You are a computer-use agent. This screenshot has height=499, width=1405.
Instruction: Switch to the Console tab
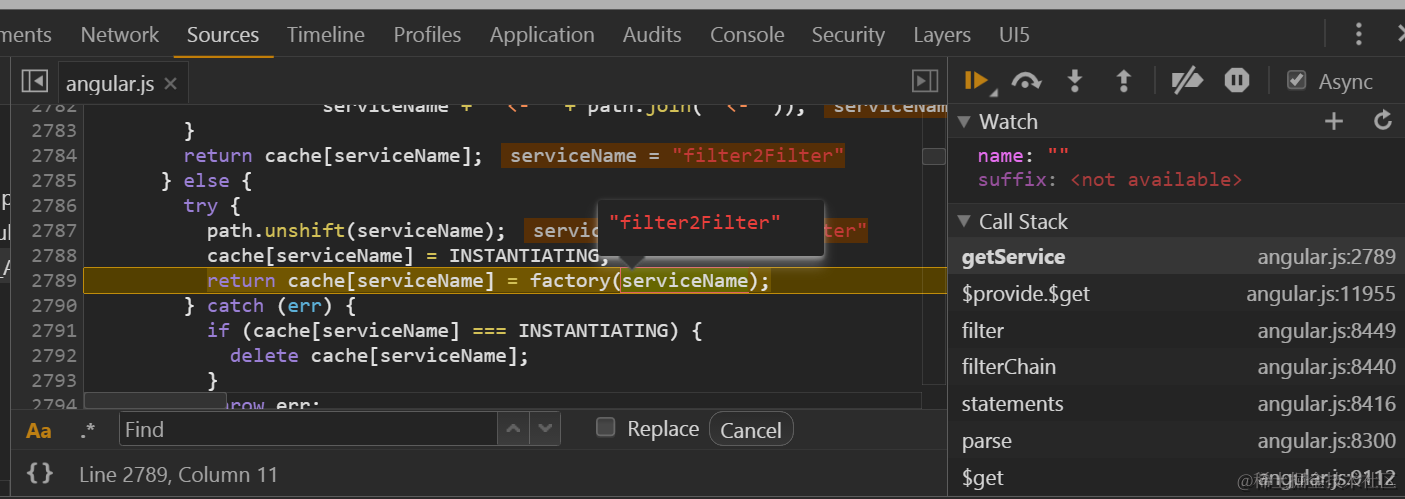[x=747, y=35]
